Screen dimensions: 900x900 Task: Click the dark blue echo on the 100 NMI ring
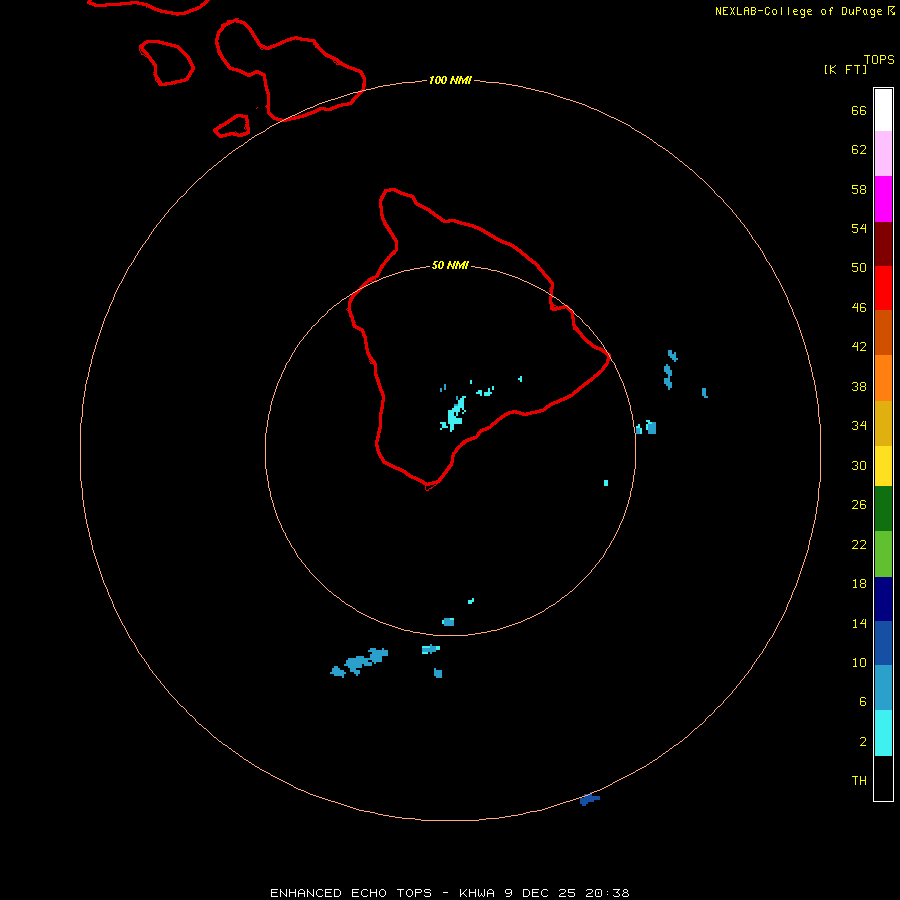click(589, 799)
